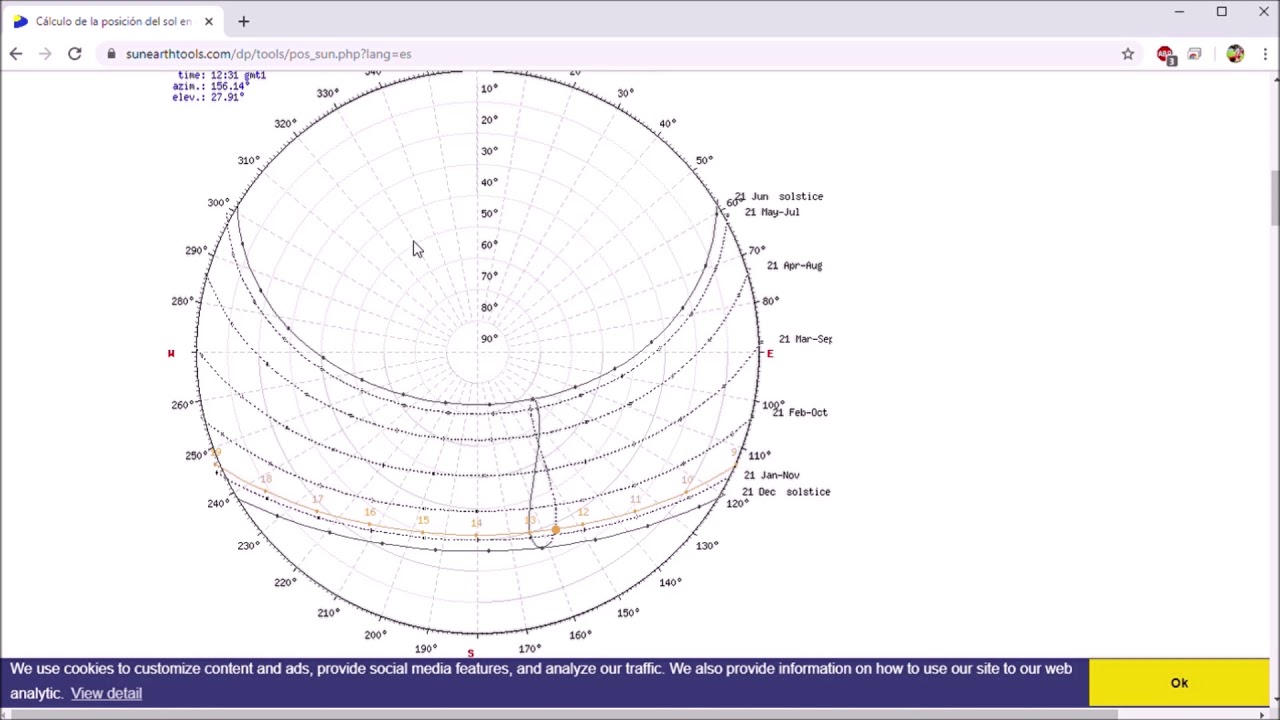Click the vertical page scrollbar thumb
Viewport: 1280px width, 720px height.
(x=1274, y=197)
